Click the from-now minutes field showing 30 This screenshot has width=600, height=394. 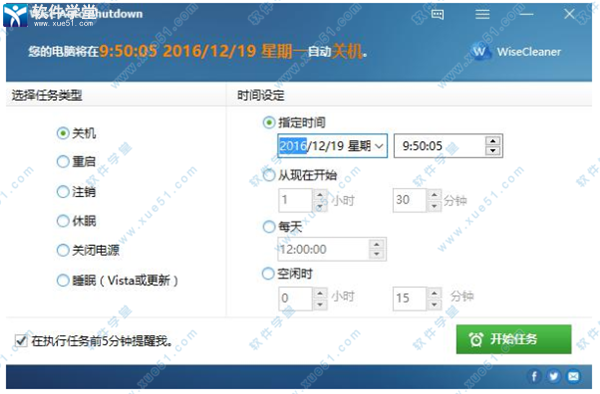(x=409, y=200)
